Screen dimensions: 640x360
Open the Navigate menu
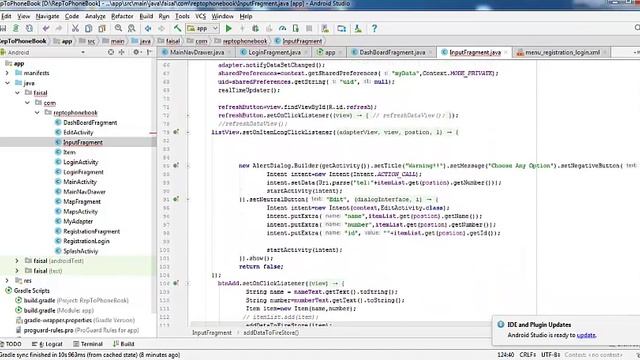point(47,16)
